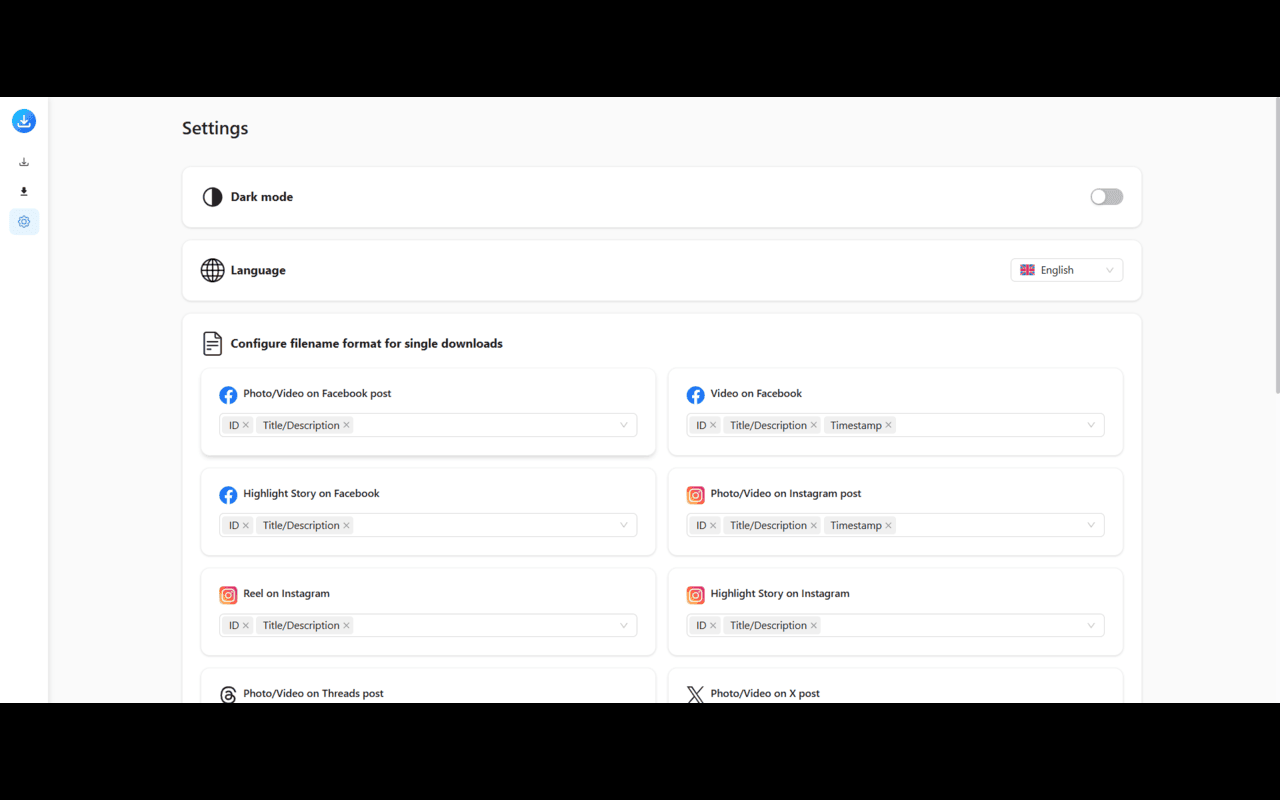Remove ID tag from Photo/Video on Instagram post

(713, 525)
